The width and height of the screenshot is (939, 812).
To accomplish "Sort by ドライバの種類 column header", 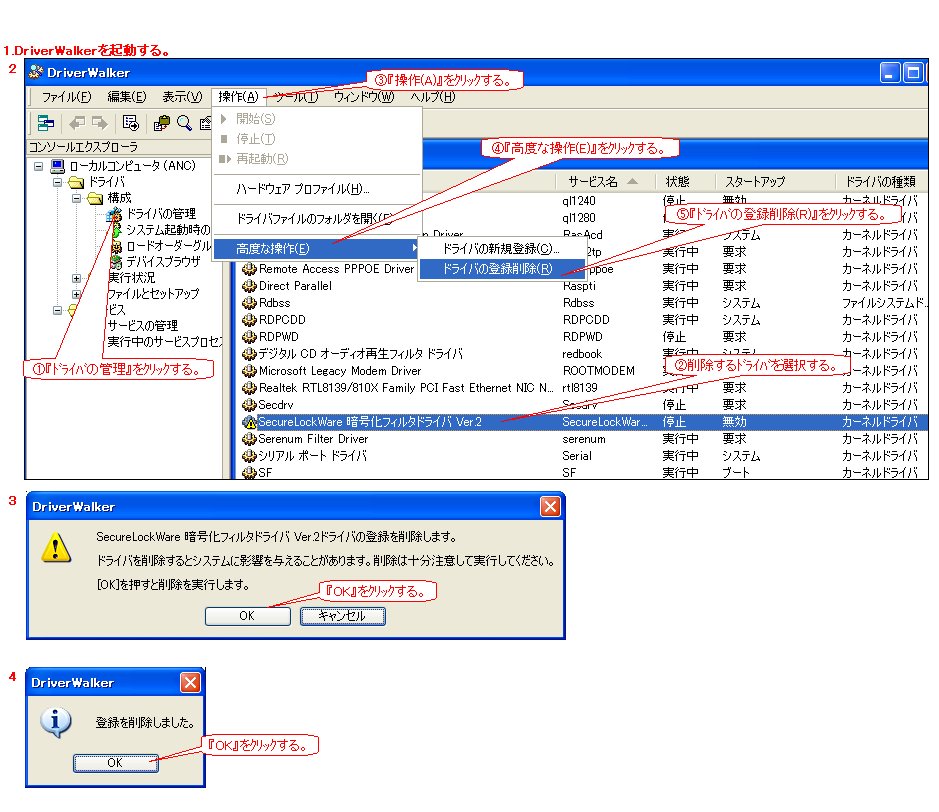I will pos(882,181).
